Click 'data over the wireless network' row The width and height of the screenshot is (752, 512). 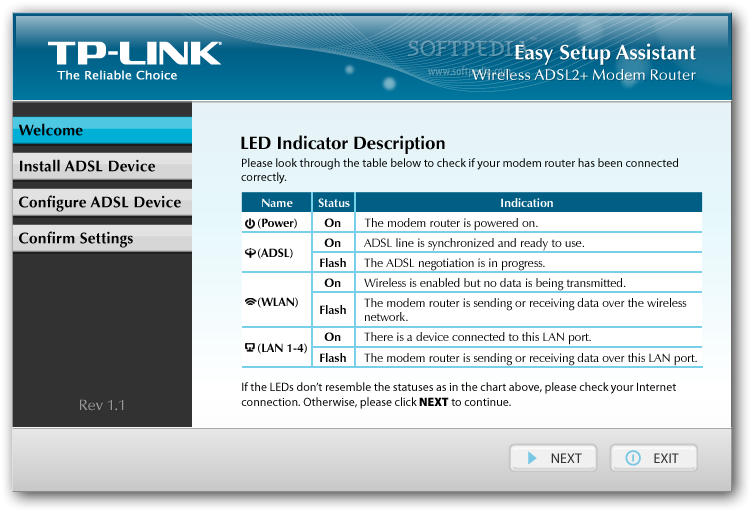(x=525, y=310)
